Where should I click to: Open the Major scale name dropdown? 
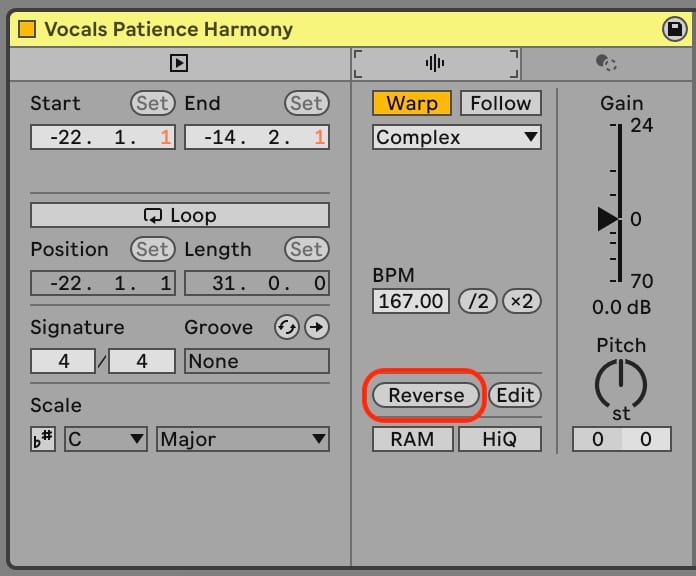point(243,439)
